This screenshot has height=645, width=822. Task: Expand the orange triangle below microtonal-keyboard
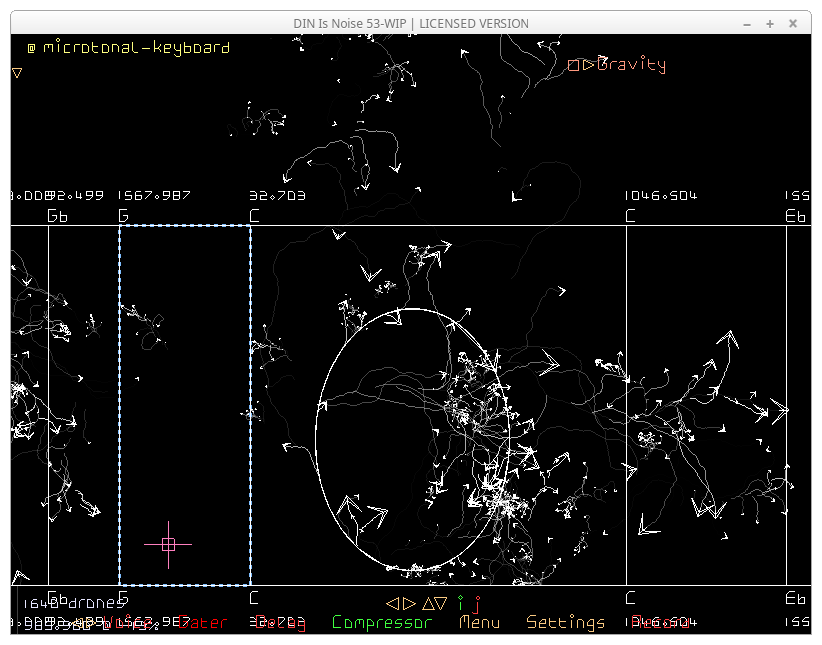[17, 72]
